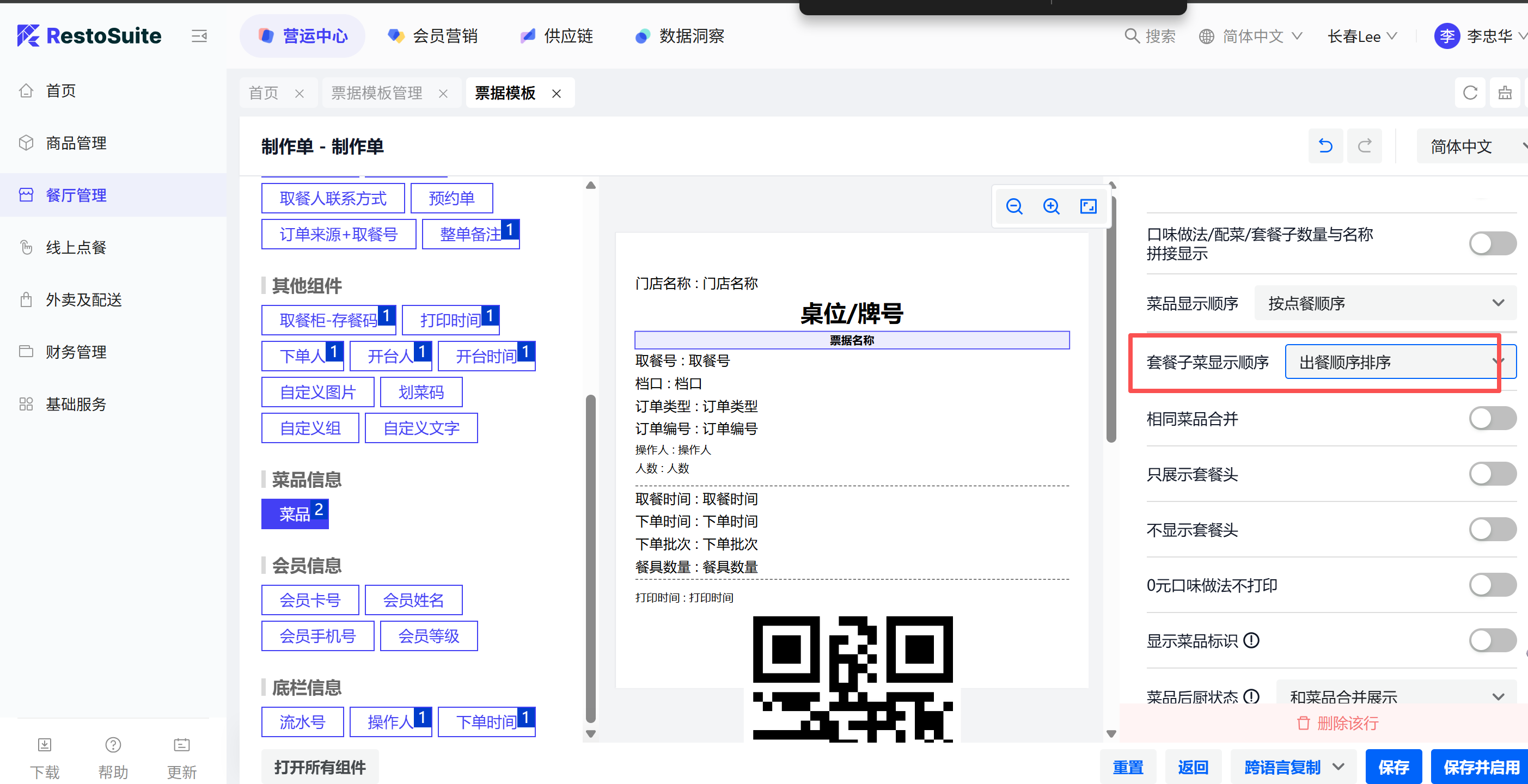Click the 打开所有组件 button
1528x784 pixels.
coord(320,767)
